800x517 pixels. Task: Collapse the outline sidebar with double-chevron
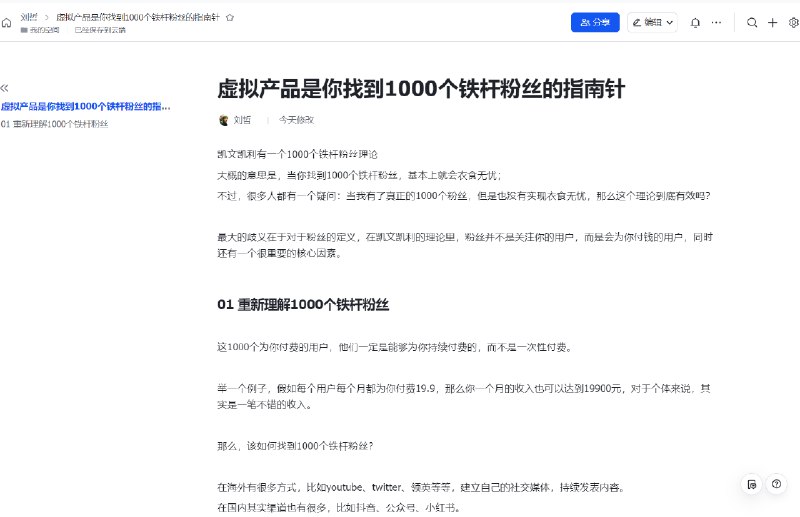point(5,88)
